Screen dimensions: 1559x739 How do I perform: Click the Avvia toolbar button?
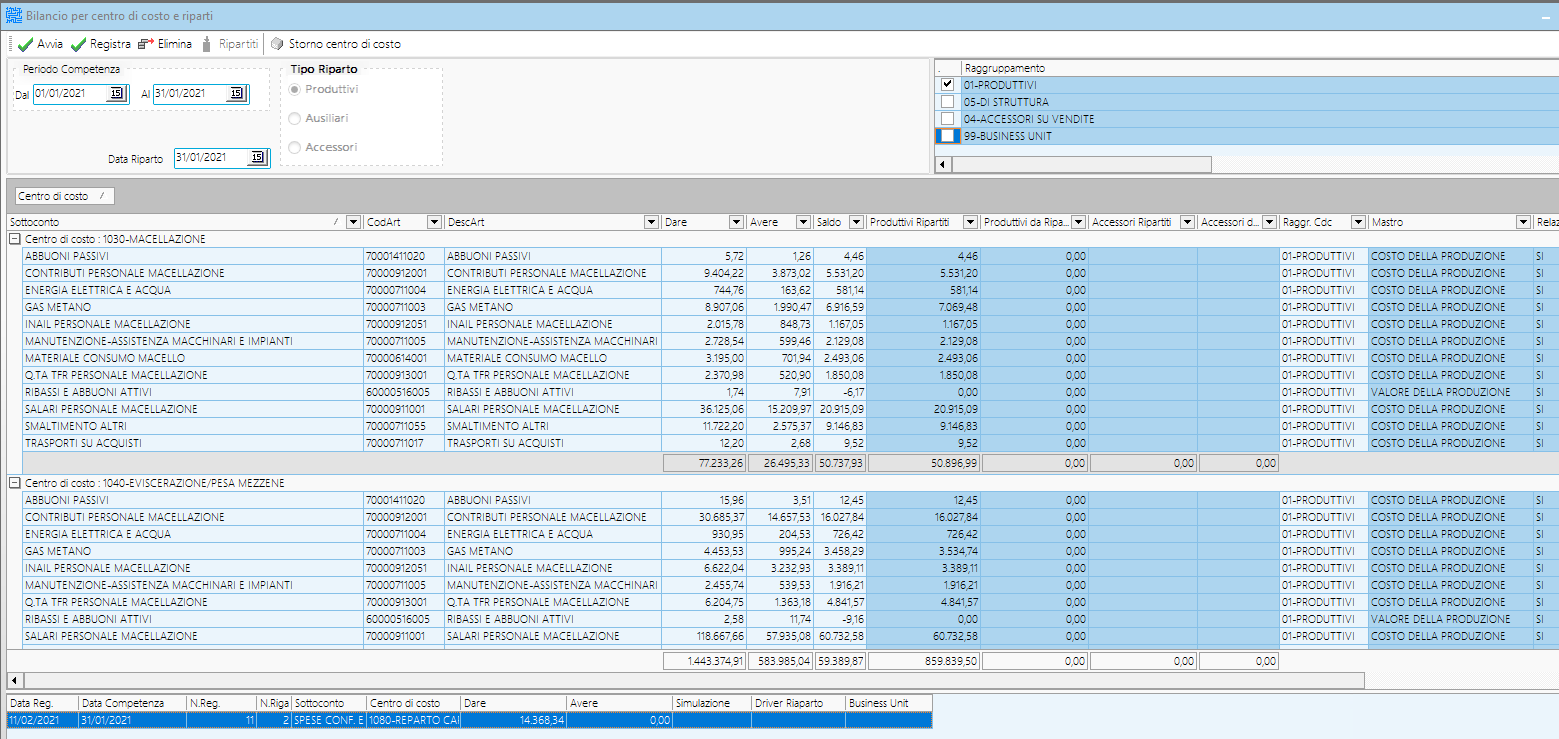pyautogui.click(x=41, y=44)
